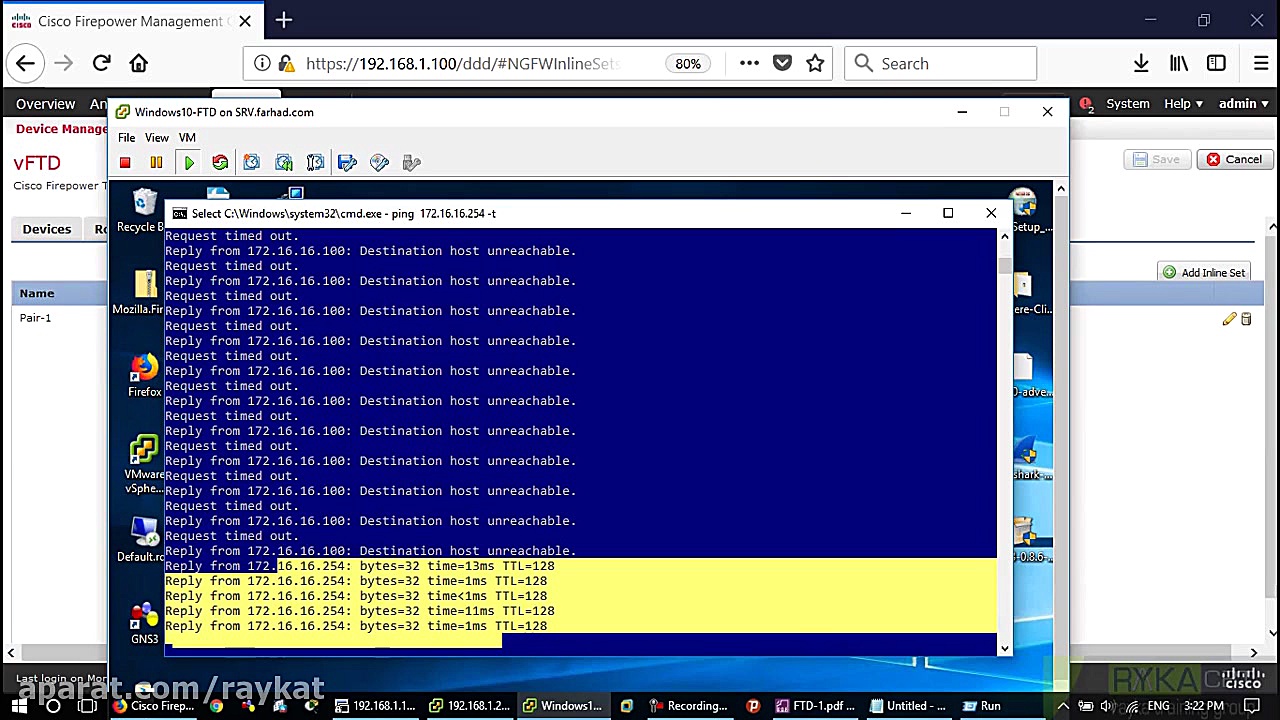Open the admin dropdown in Firepower Management
The image size is (1280, 720).
pyautogui.click(x=1242, y=103)
